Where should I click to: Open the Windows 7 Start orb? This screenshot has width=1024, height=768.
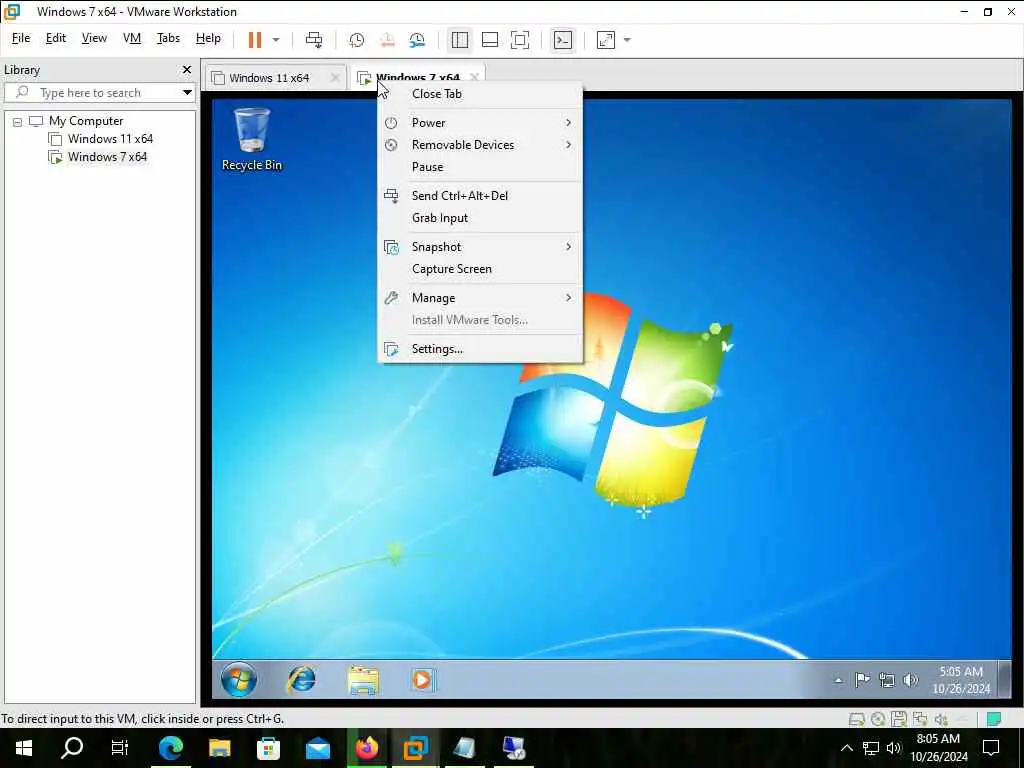[239, 679]
